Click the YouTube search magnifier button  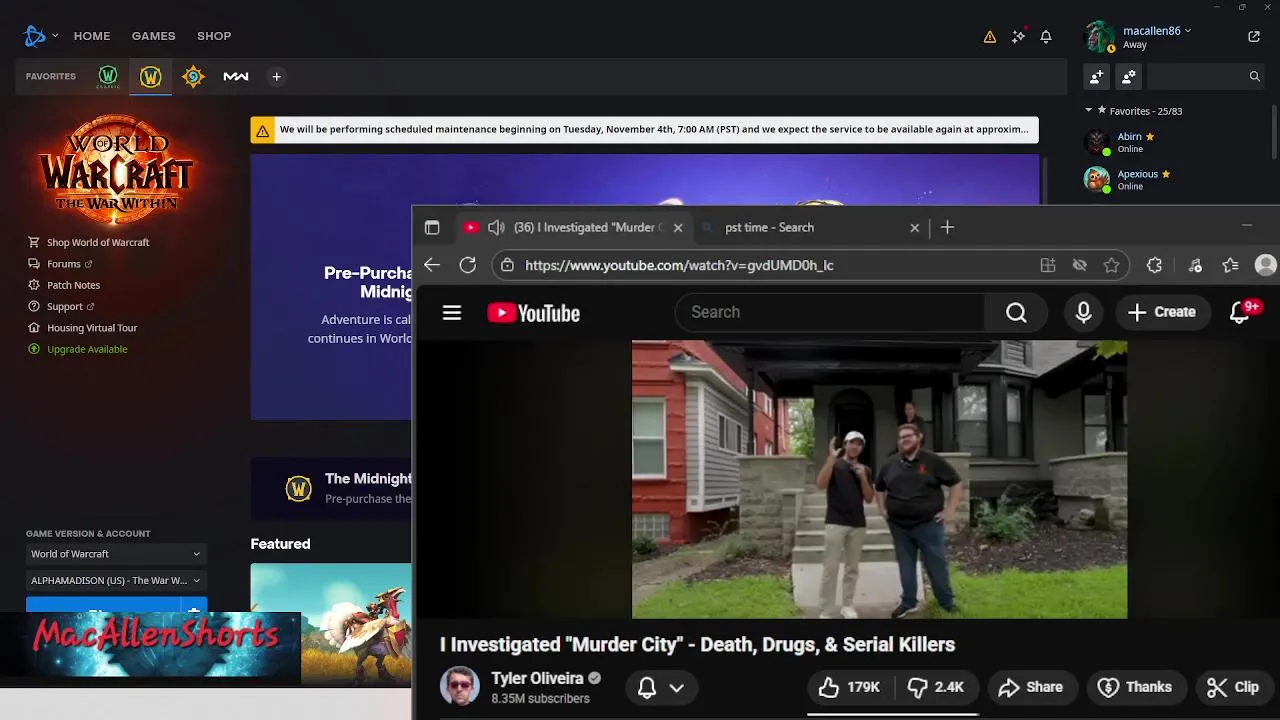point(1016,313)
